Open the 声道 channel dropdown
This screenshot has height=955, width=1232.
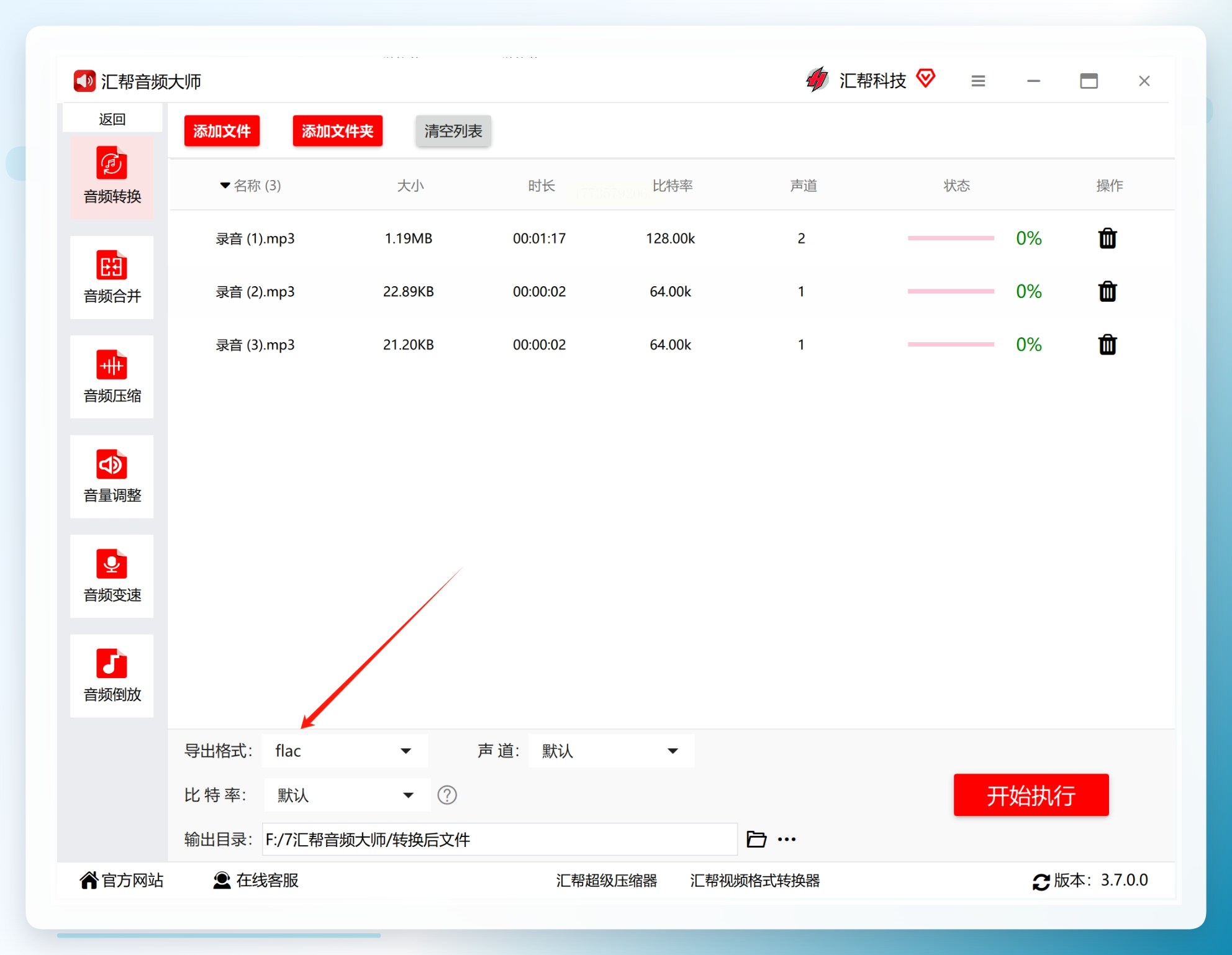(x=612, y=751)
